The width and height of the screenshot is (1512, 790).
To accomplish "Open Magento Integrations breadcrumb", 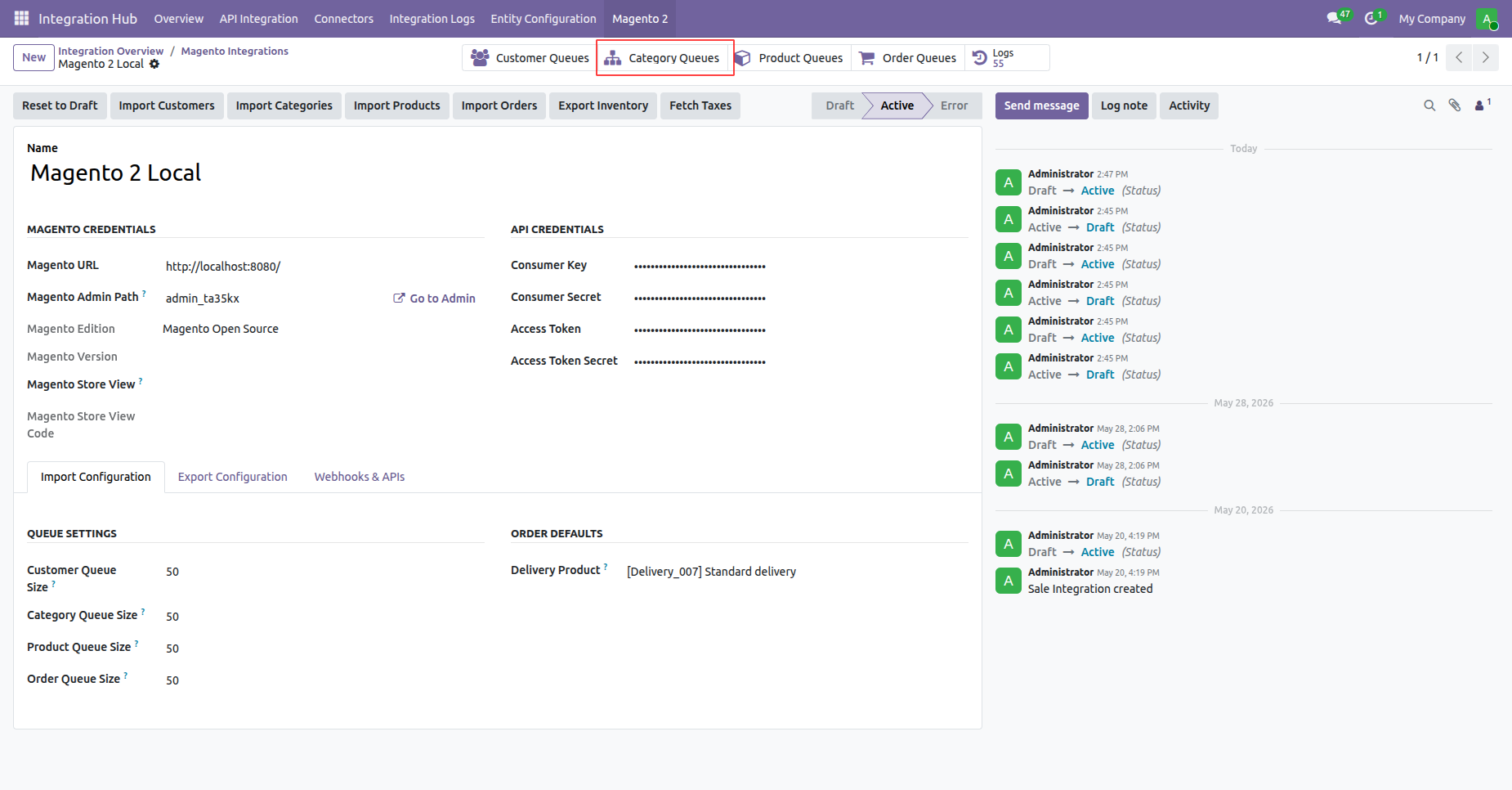I will (x=235, y=51).
